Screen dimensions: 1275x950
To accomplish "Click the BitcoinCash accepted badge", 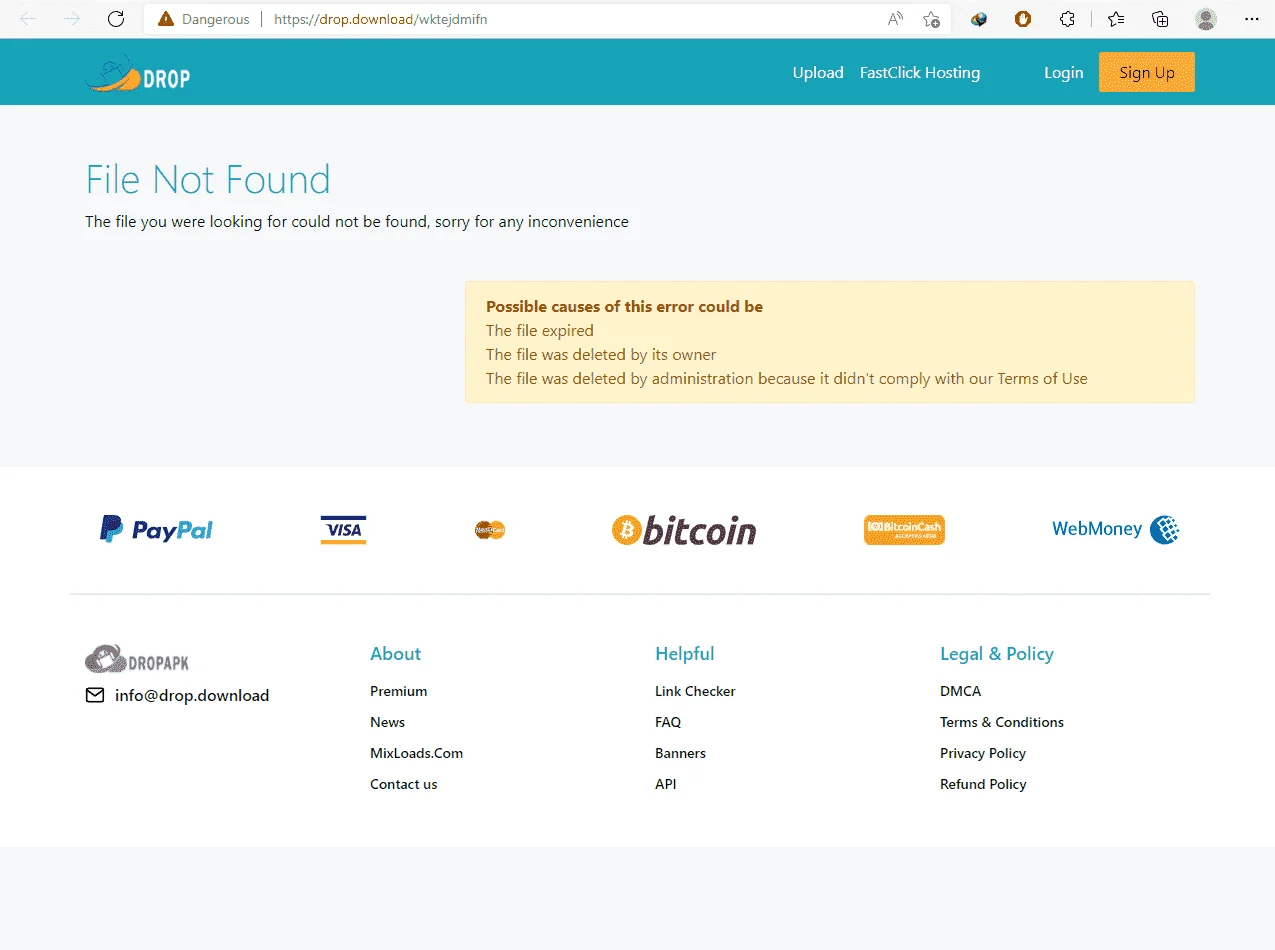I will [x=904, y=530].
